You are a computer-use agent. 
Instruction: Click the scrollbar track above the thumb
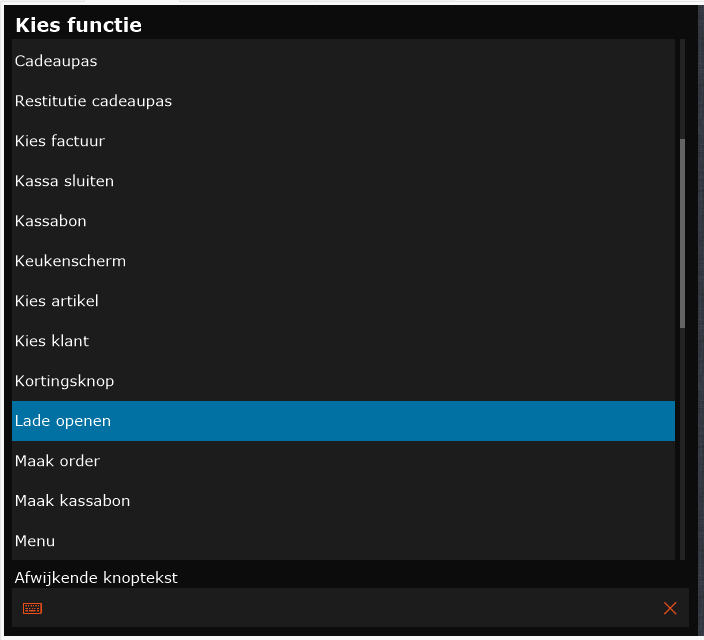[x=682, y=89]
